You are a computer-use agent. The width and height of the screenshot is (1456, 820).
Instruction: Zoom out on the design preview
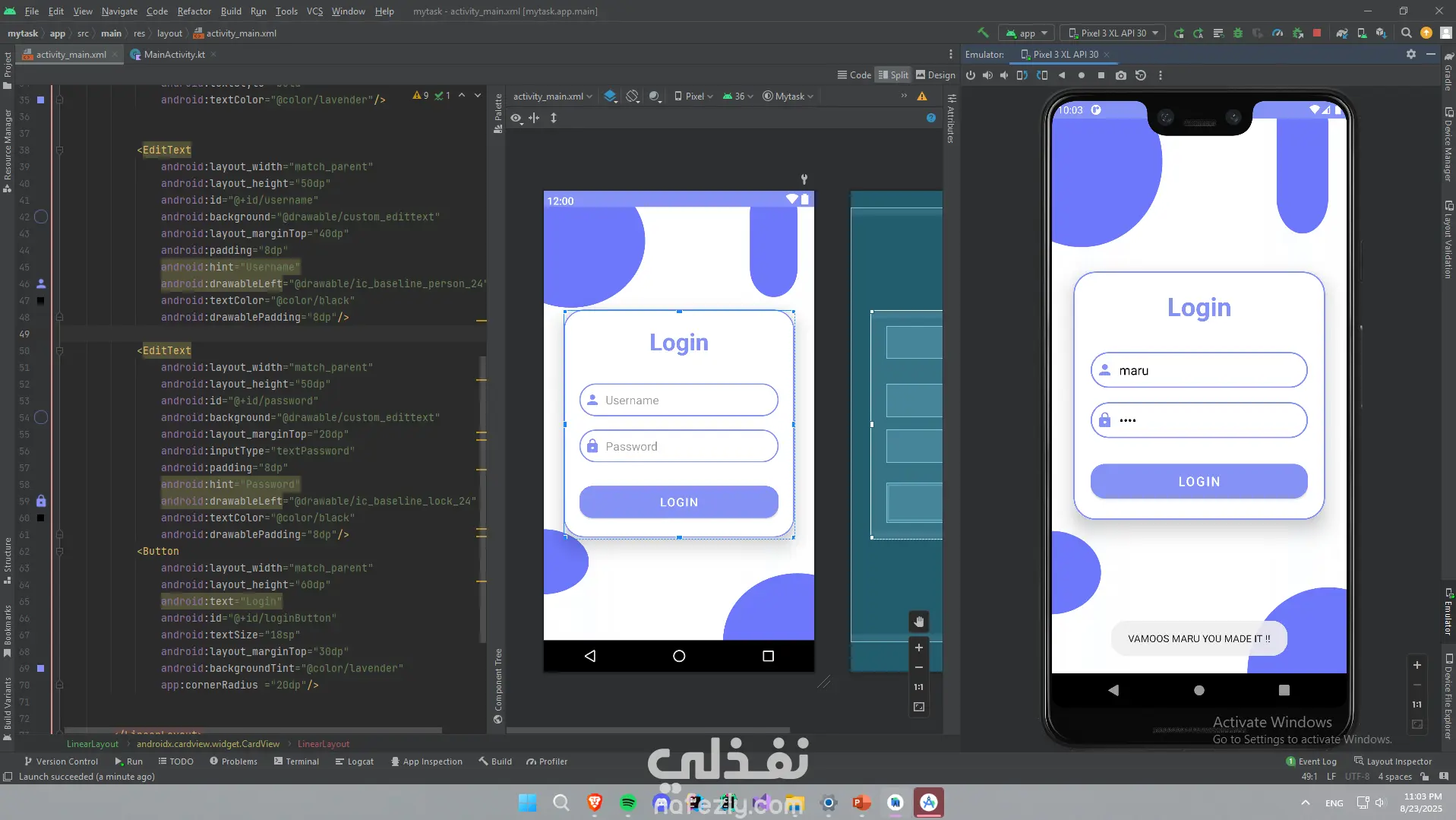919,667
